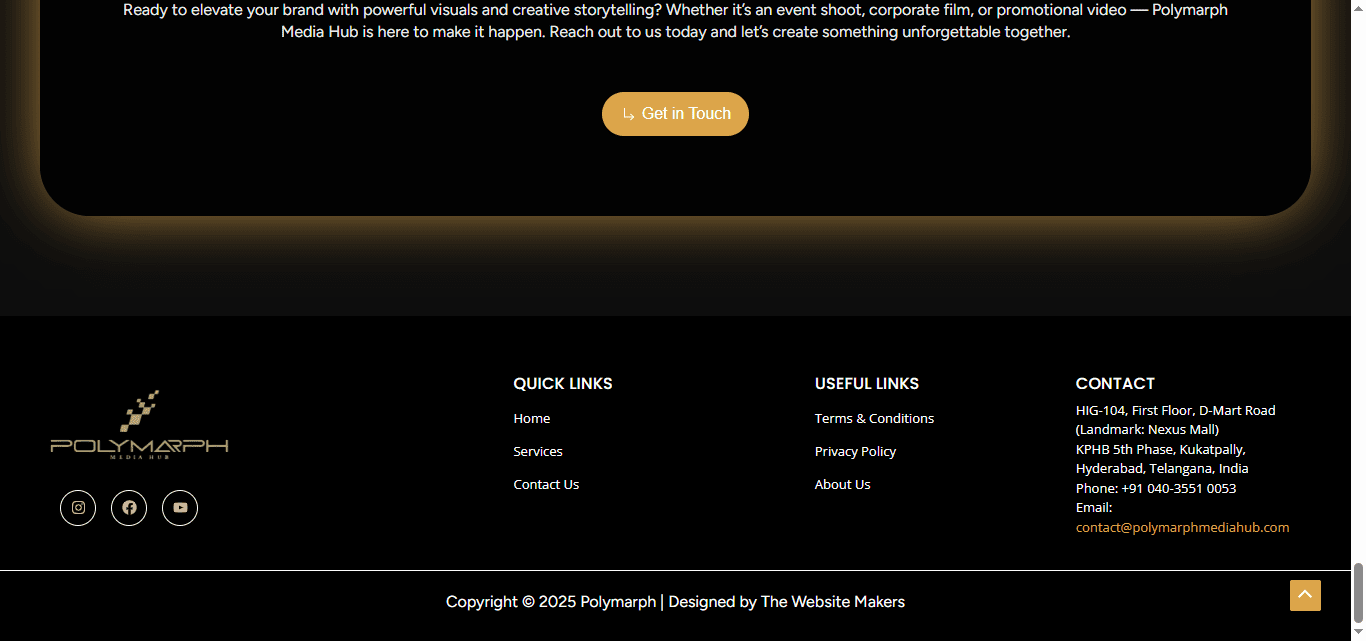
Task: Visit the YouTube channel icon
Action: 180,508
